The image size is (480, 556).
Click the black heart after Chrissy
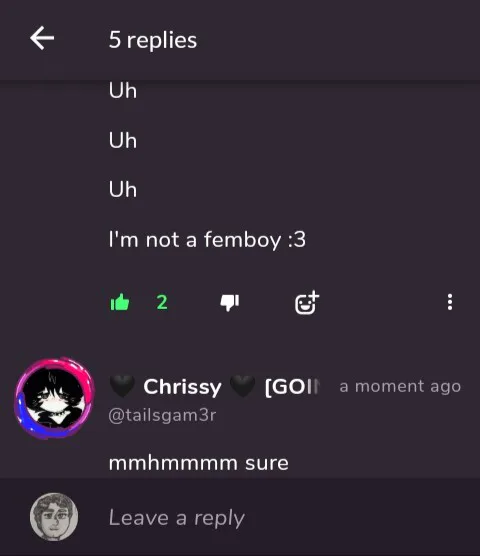[242, 387]
